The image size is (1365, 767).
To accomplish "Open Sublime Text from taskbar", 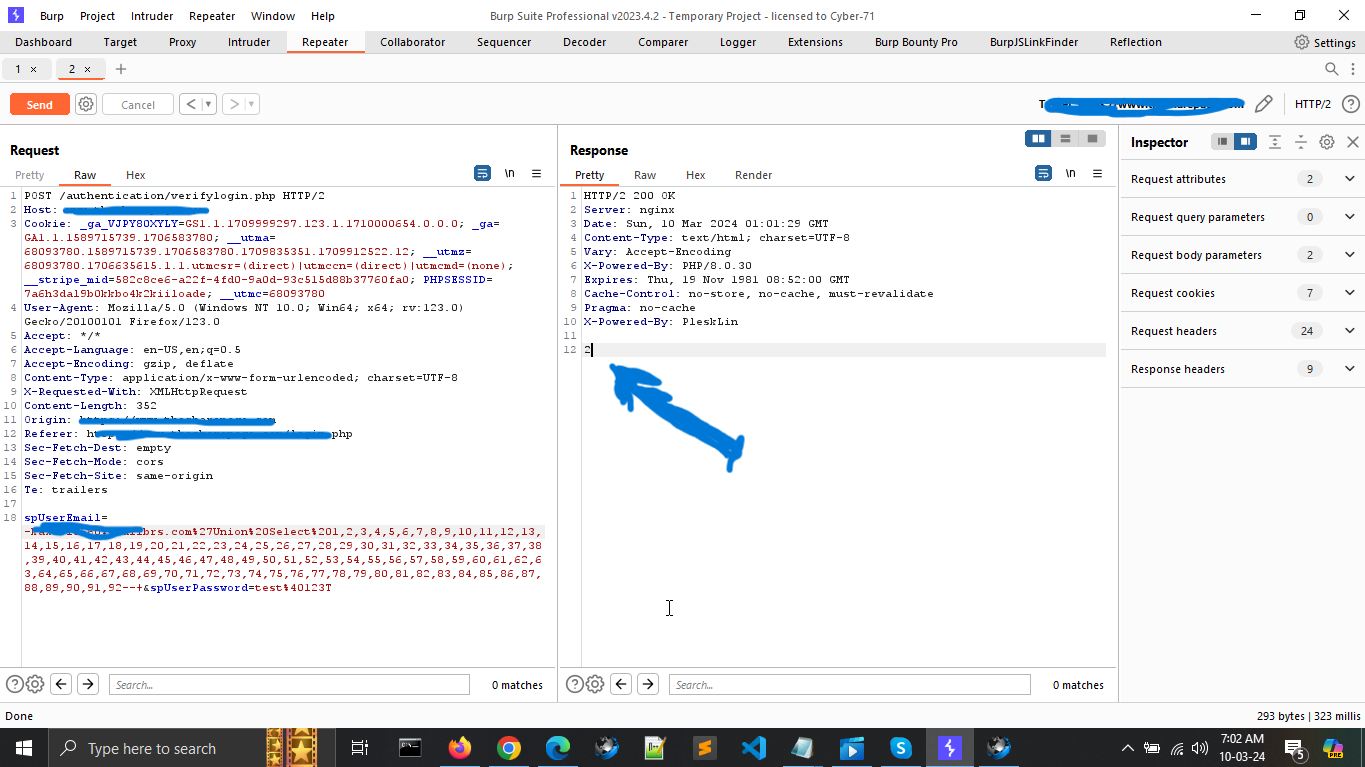I will click(705, 748).
